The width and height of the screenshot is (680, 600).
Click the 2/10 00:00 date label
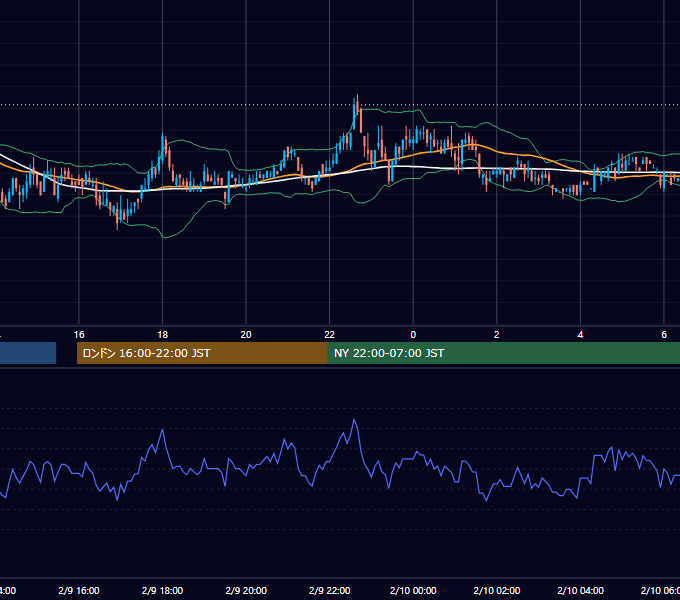[x=413, y=590]
